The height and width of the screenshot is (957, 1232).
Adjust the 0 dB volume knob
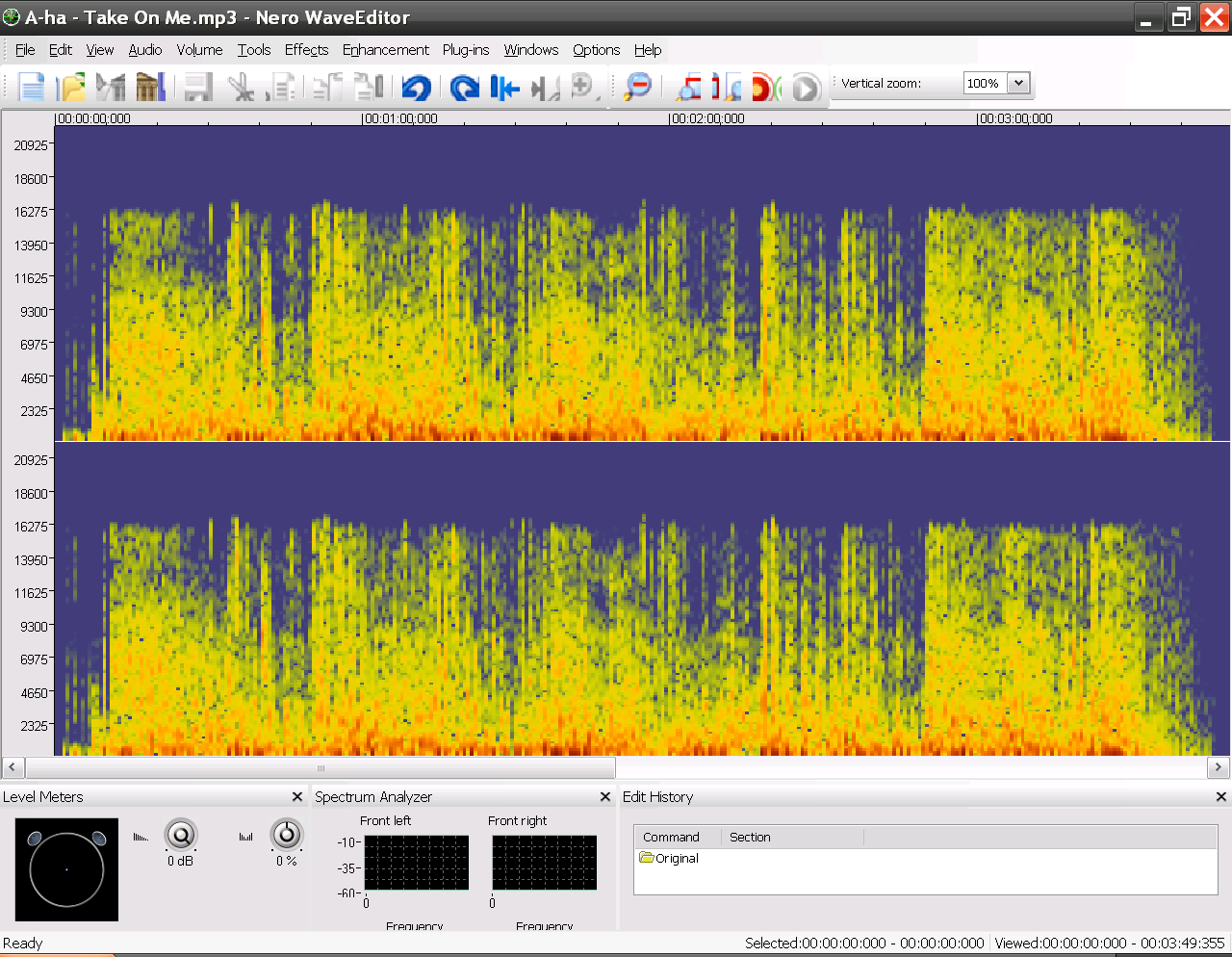(181, 836)
